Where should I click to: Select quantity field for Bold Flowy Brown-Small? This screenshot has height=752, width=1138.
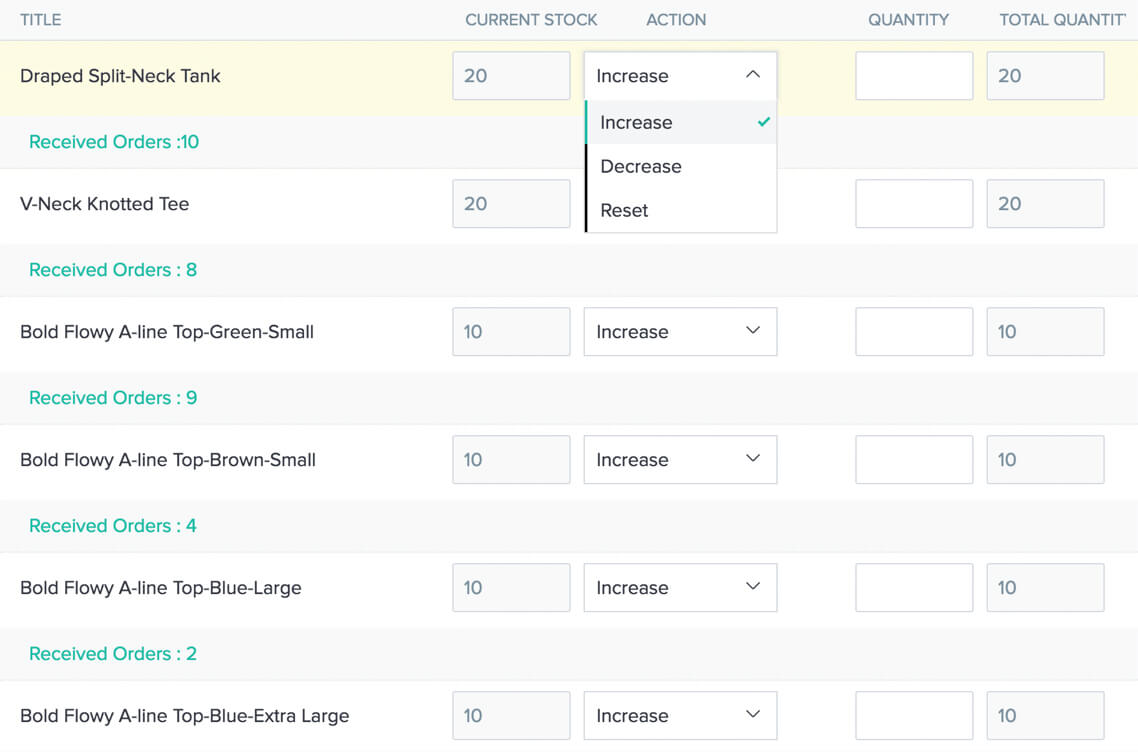[914, 460]
